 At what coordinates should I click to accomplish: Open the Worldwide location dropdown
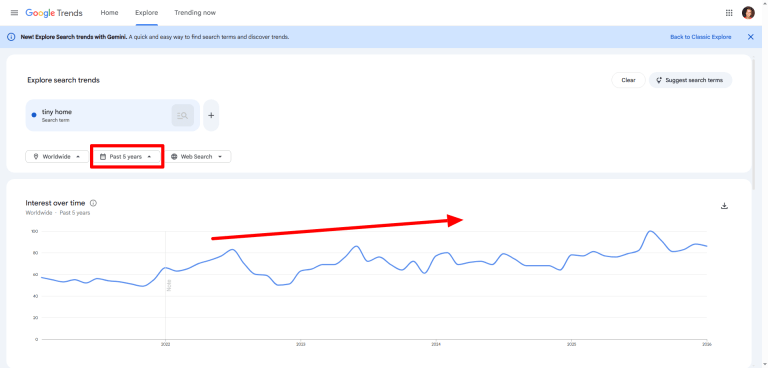57,157
